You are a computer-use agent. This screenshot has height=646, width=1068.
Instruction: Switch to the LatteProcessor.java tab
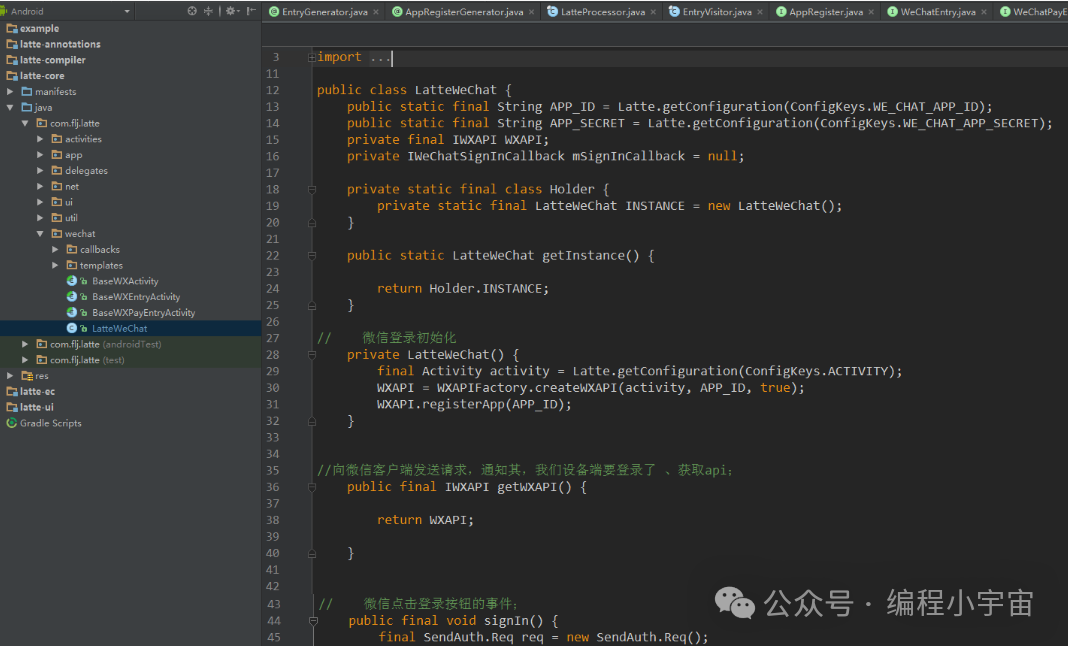602,12
